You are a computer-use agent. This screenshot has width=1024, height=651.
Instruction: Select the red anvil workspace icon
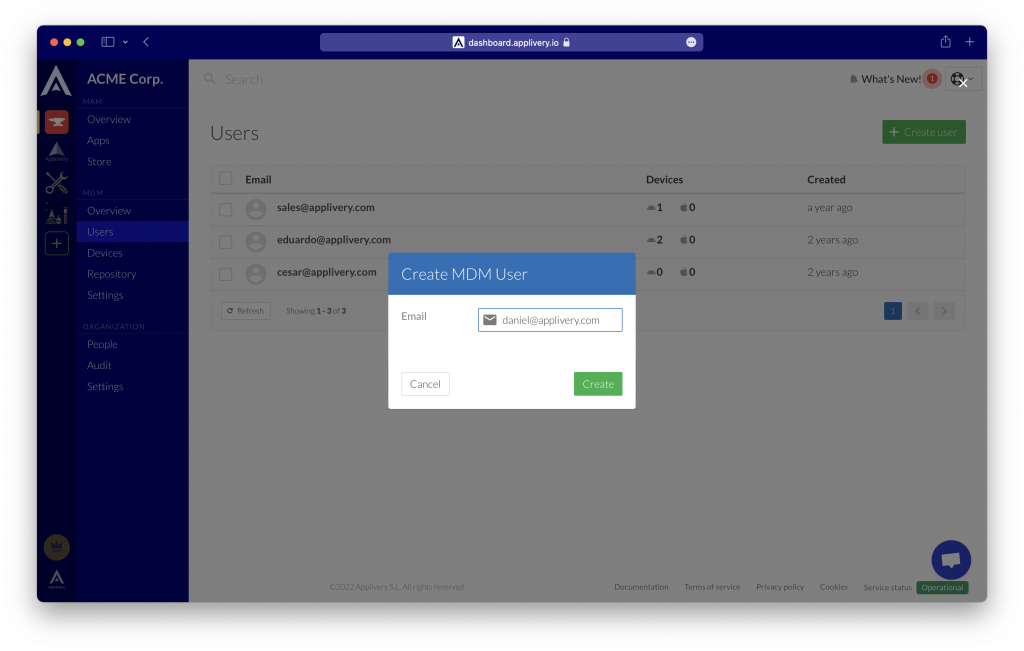[x=57, y=122]
